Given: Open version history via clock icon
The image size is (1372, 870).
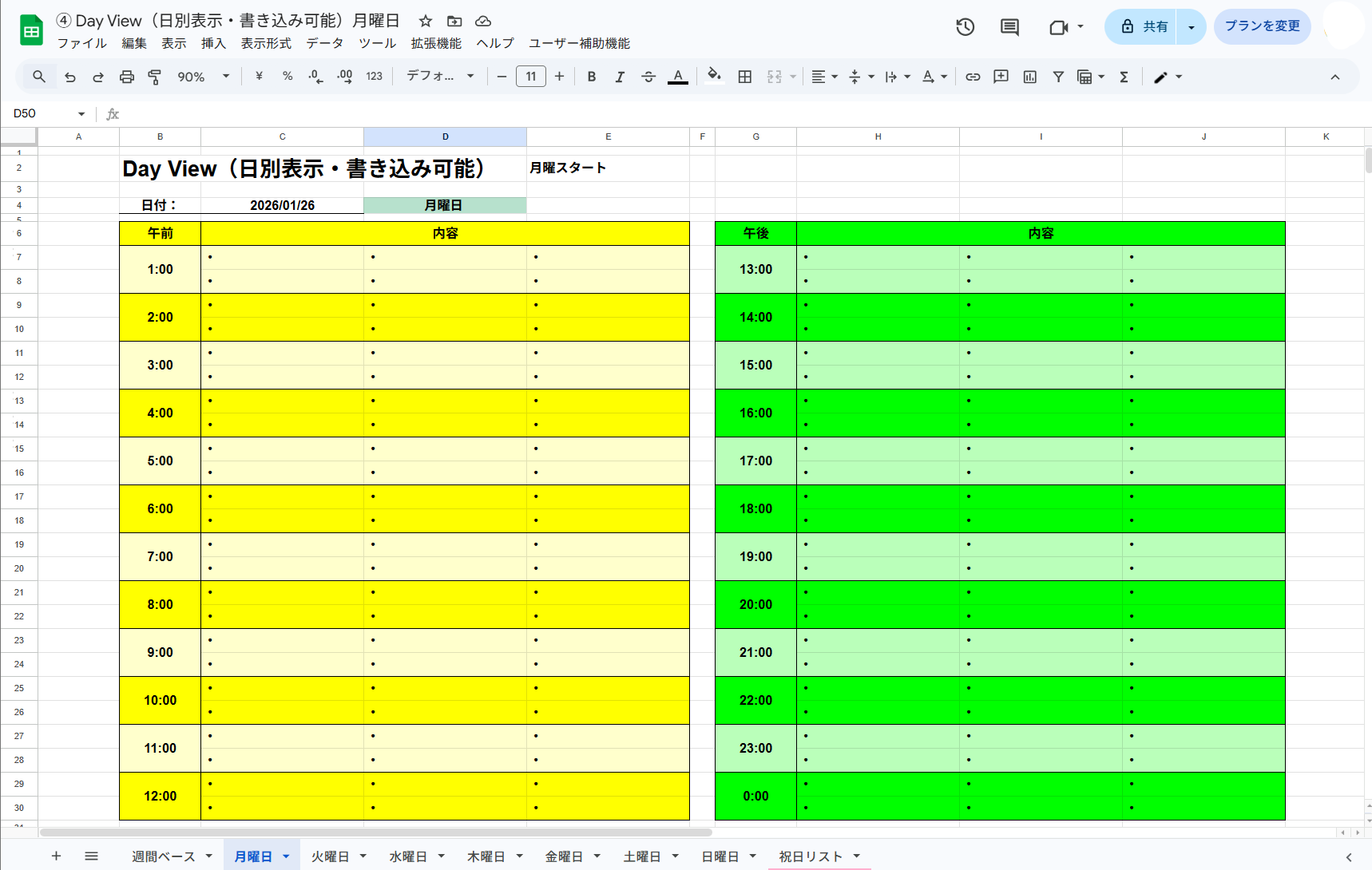Looking at the screenshot, I should pyautogui.click(x=965, y=26).
